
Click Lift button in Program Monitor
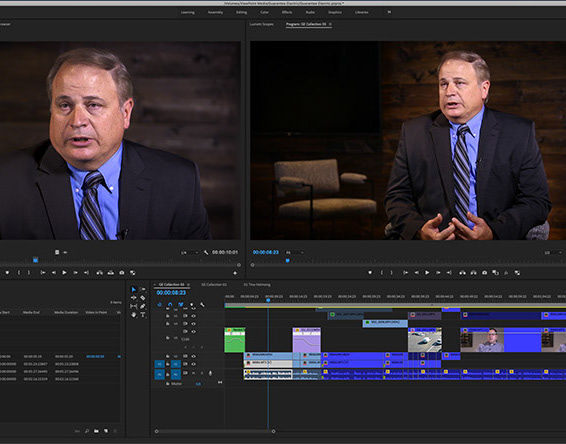(462, 273)
